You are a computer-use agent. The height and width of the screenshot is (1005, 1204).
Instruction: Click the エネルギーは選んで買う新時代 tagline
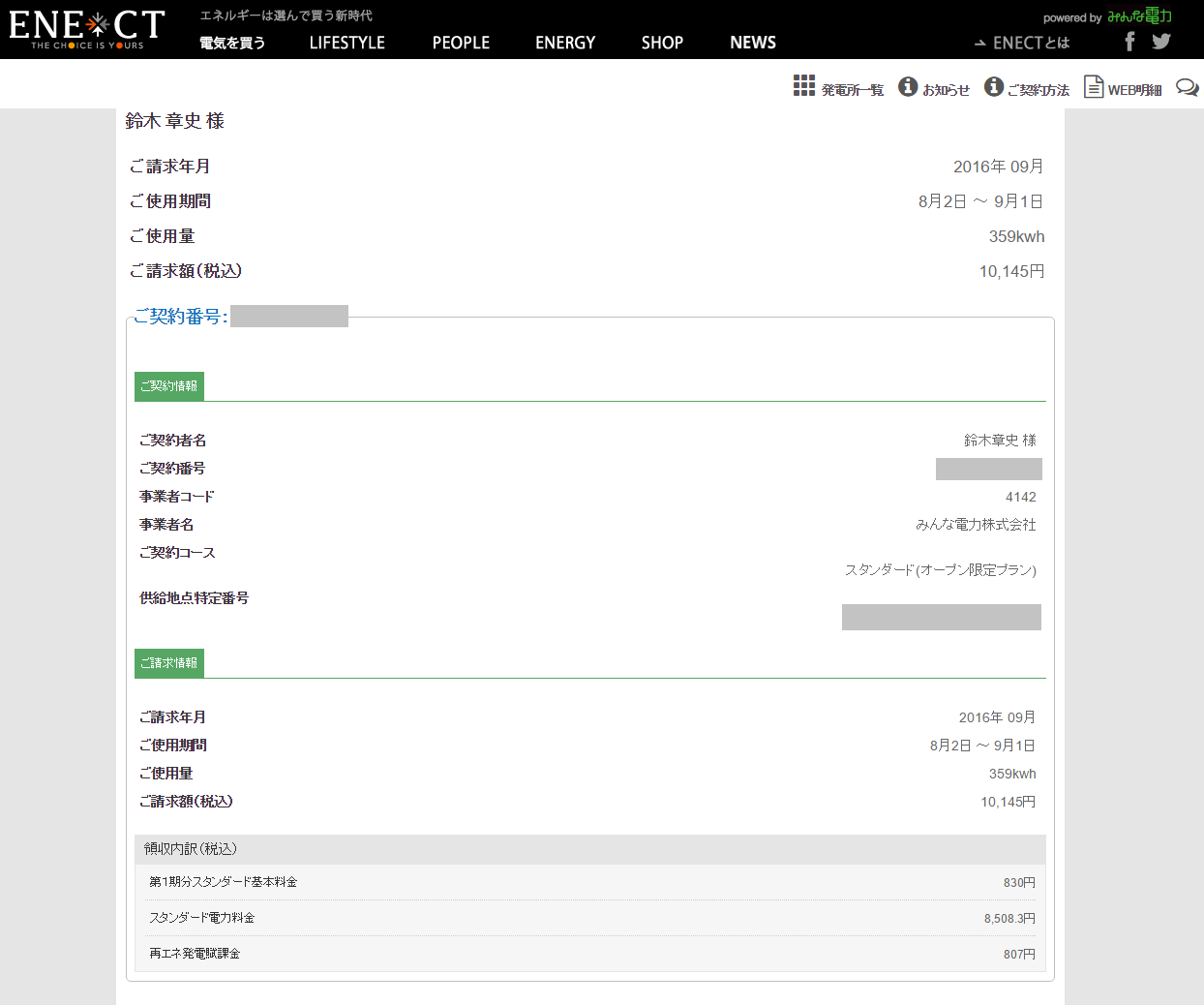click(x=286, y=15)
